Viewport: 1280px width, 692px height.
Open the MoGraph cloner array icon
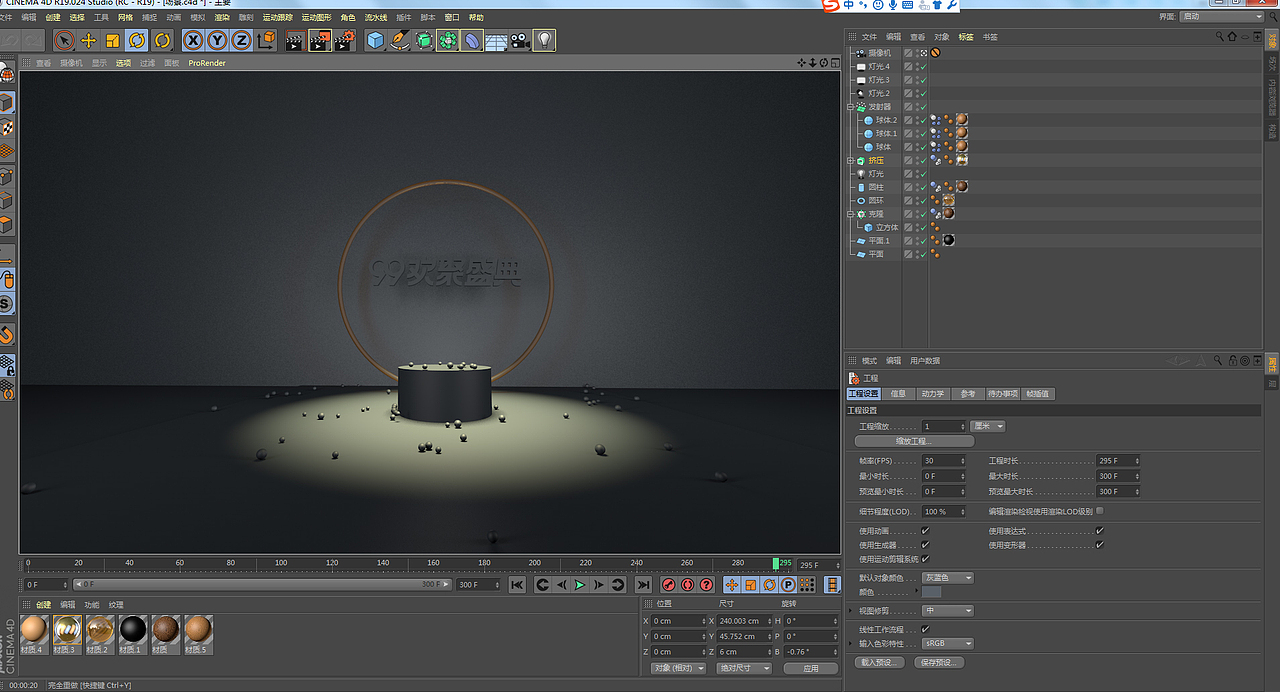pos(448,40)
